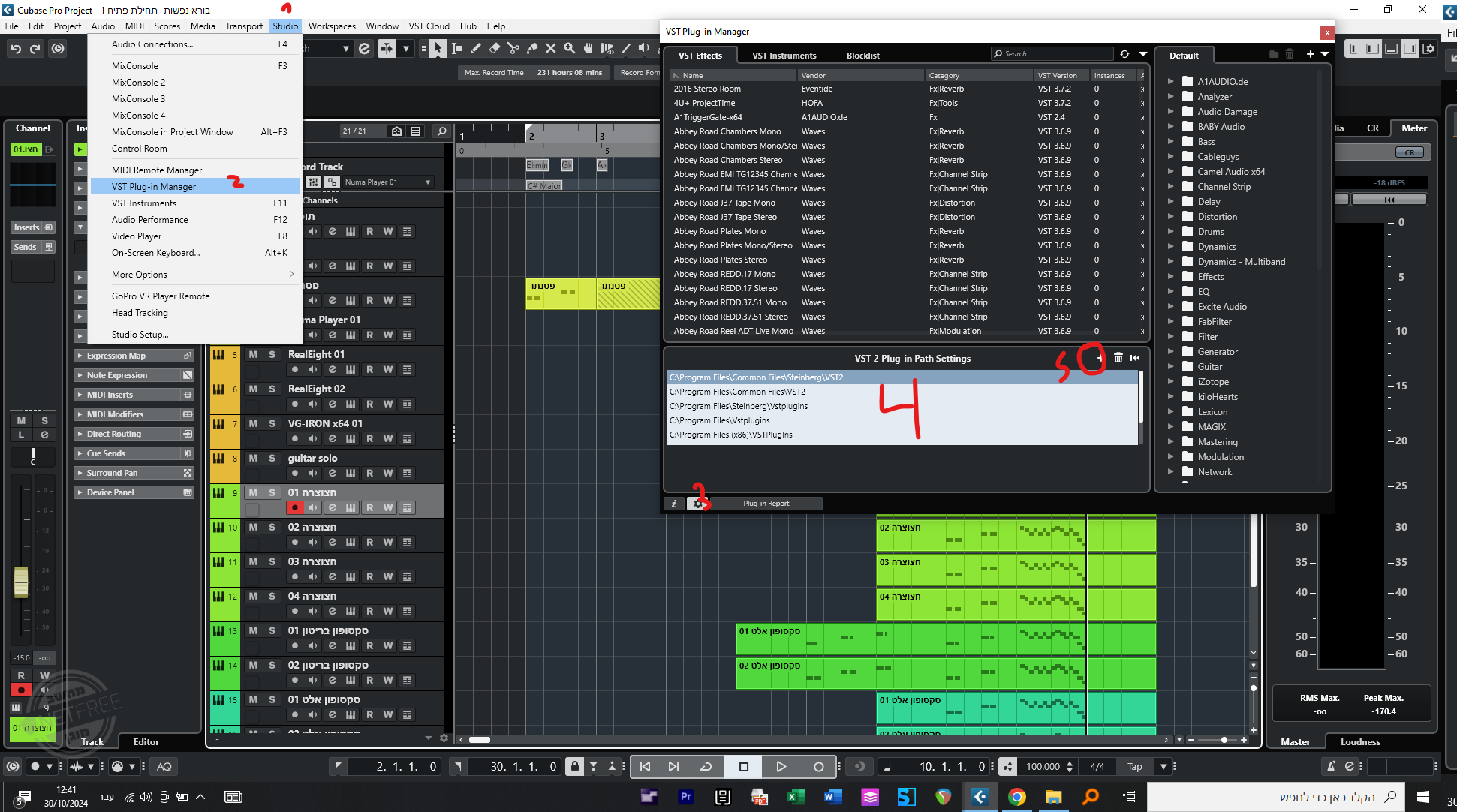Select the Range Selection tool

point(456,48)
